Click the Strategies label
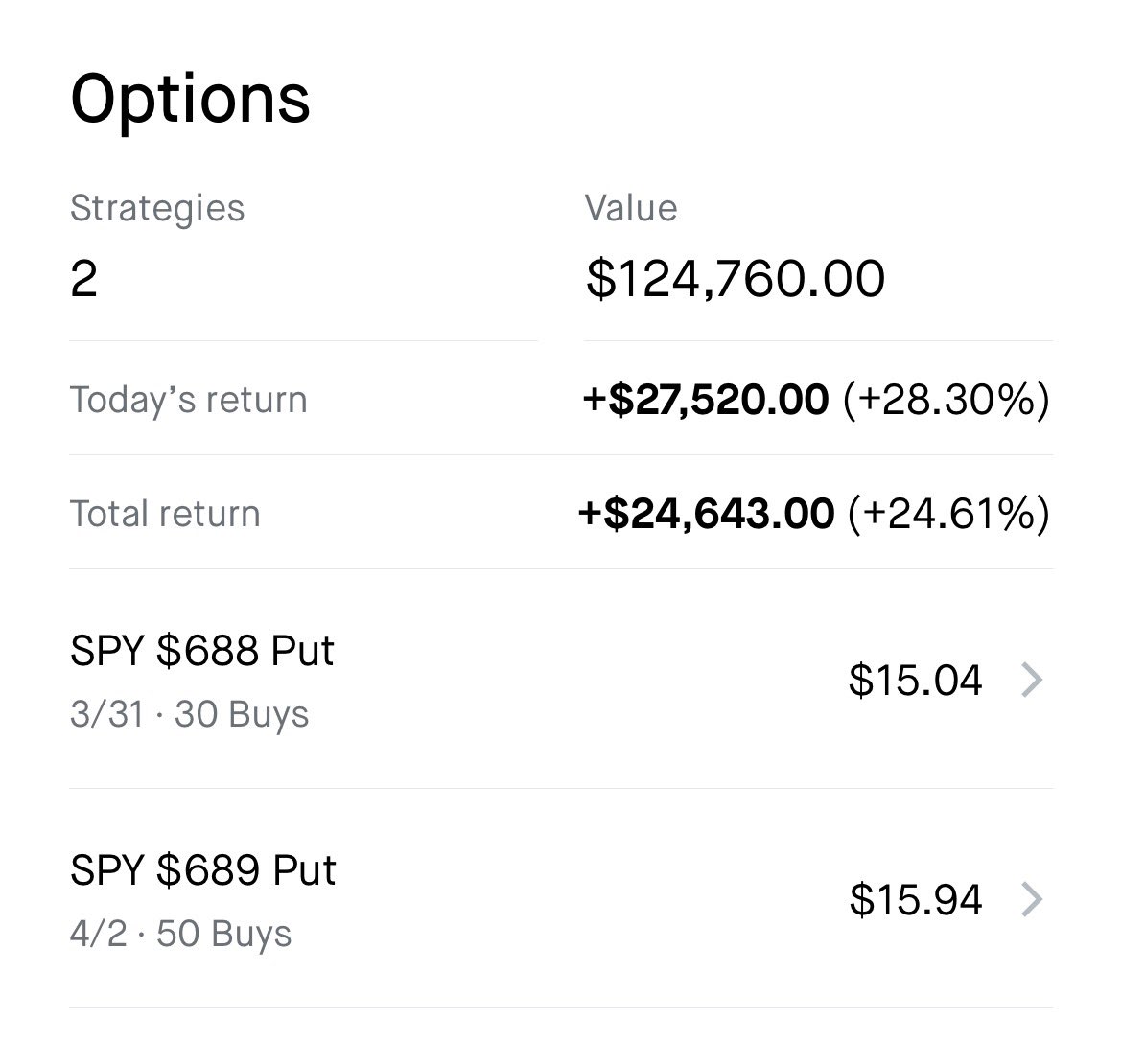The height and width of the screenshot is (1064, 1122). (157, 208)
